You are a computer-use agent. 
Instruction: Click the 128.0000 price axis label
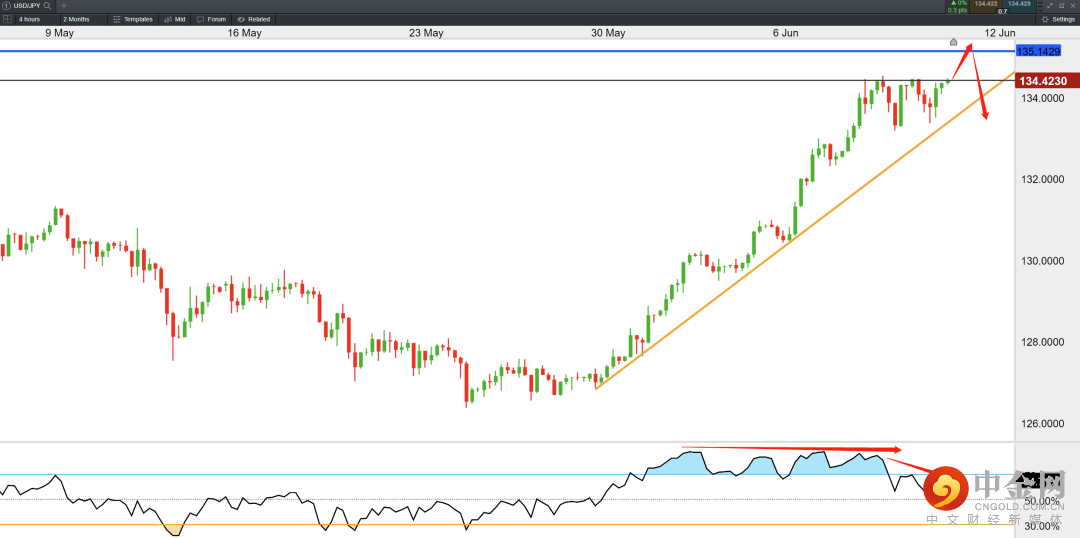coord(1041,342)
